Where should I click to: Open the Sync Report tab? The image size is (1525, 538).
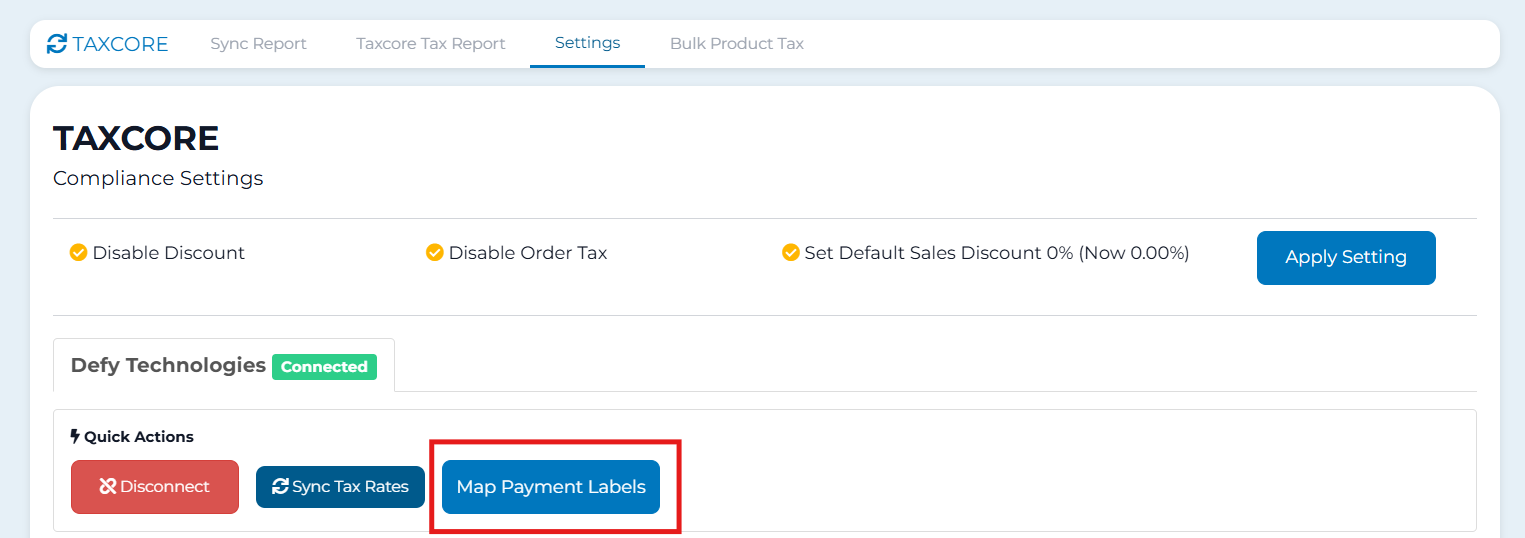258,44
